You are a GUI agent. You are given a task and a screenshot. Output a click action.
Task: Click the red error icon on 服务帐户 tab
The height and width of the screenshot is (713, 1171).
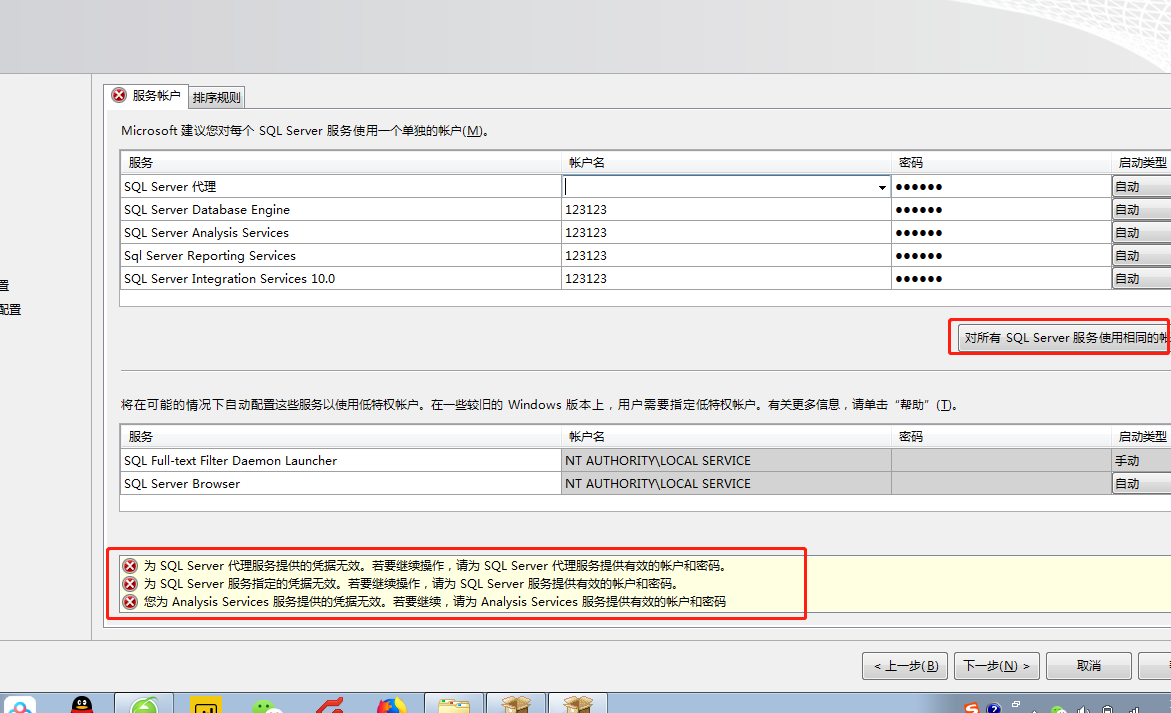coord(119,95)
